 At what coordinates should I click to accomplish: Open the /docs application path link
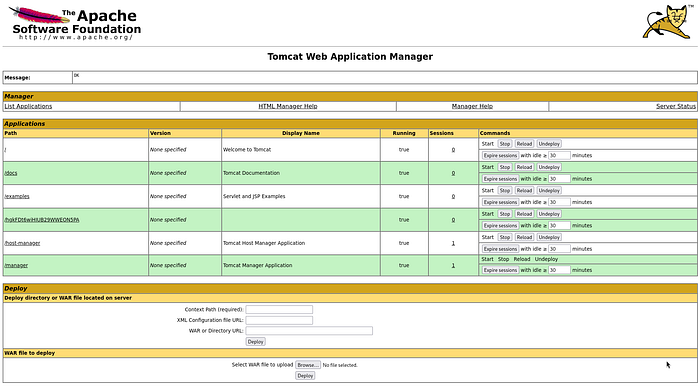[x=11, y=173]
